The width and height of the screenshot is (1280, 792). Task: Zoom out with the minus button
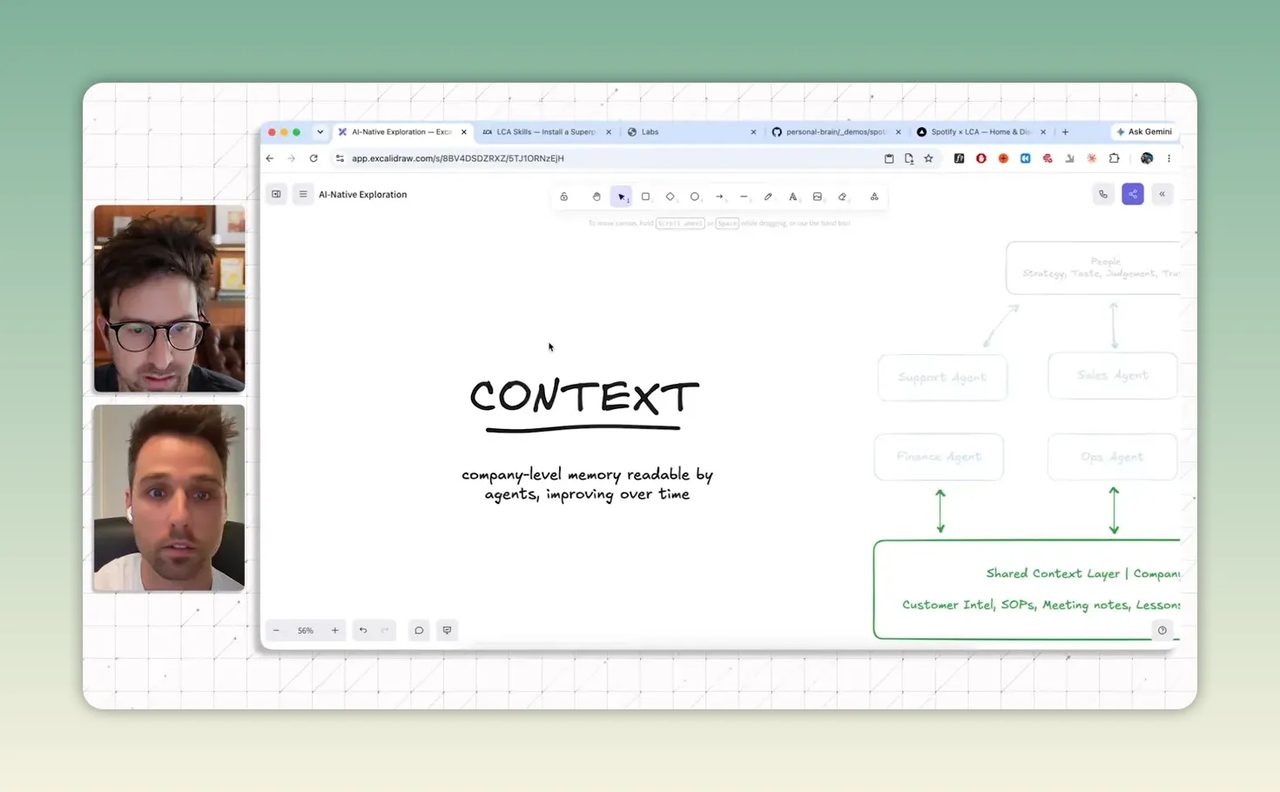tap(276, 630)
